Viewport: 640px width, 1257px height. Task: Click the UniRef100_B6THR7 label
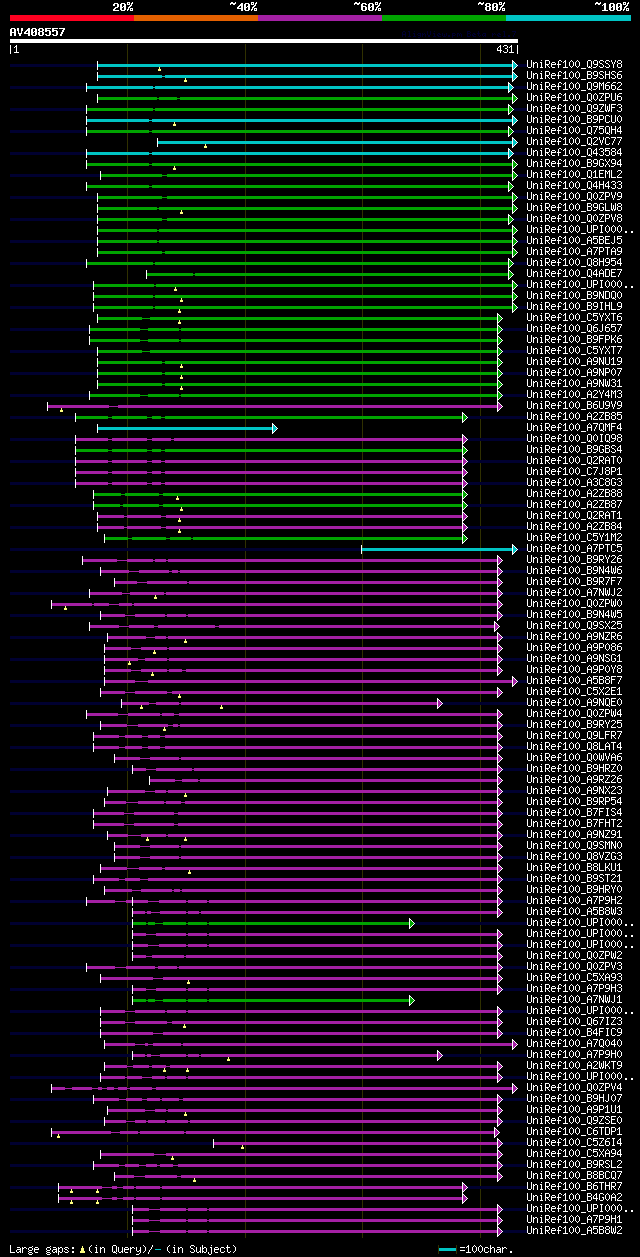pos(574,1186)
